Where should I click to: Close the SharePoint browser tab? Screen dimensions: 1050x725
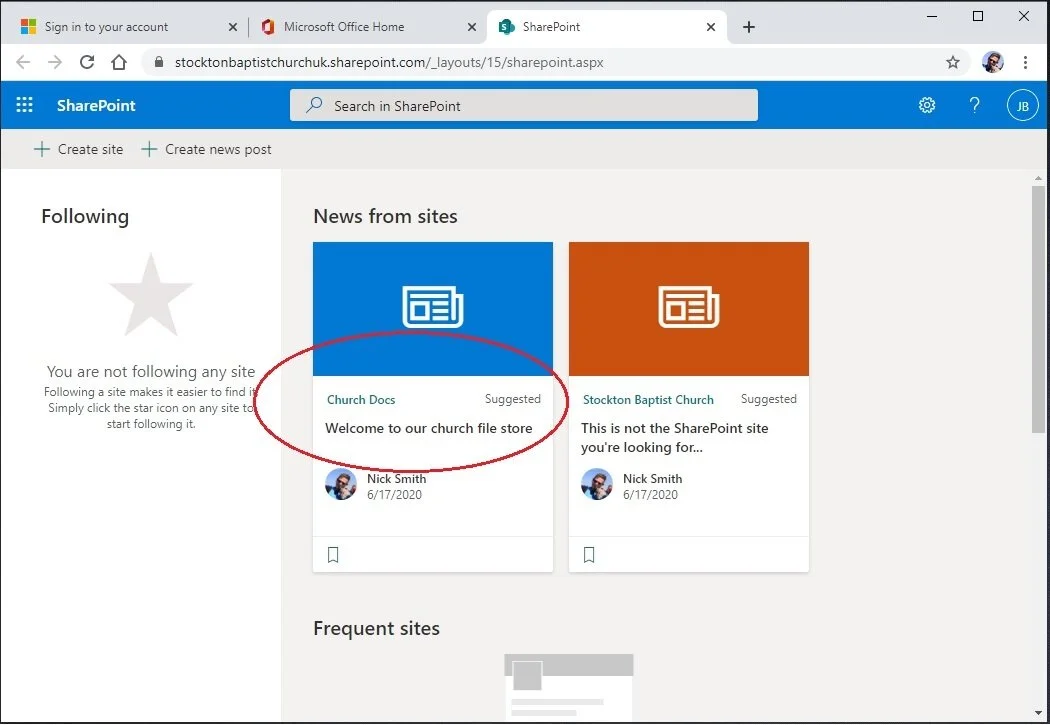coord(710,27)
